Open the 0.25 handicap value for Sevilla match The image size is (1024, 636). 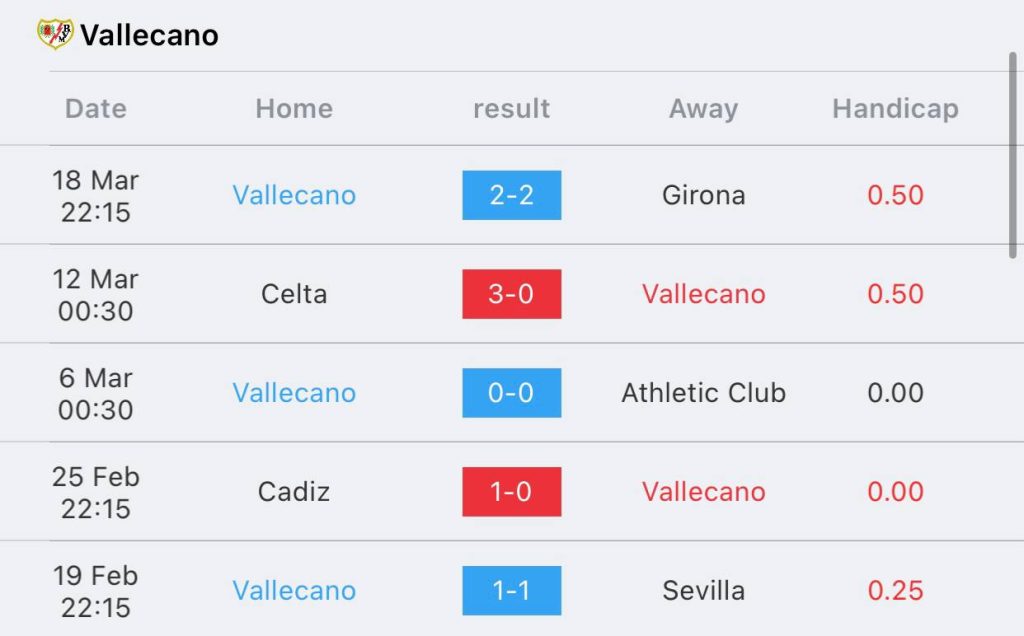[x=895, y=590]
